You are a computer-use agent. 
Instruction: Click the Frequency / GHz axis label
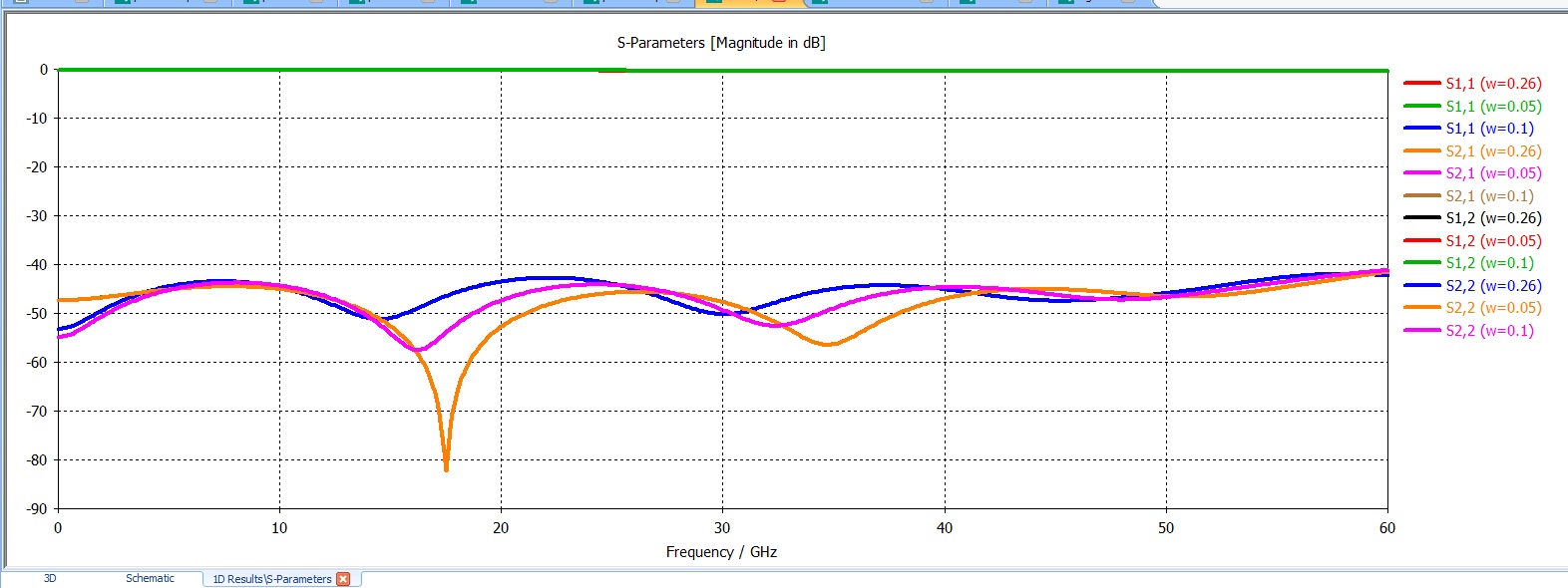pos(721,552)
